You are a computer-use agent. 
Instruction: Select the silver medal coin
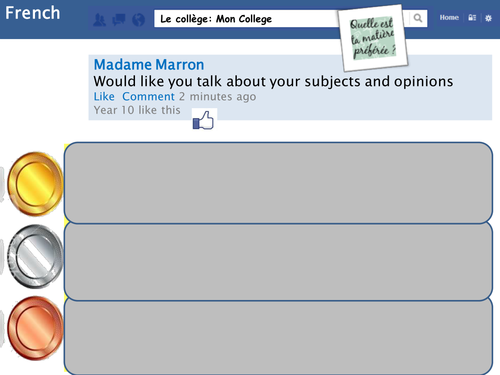[35, 256]
